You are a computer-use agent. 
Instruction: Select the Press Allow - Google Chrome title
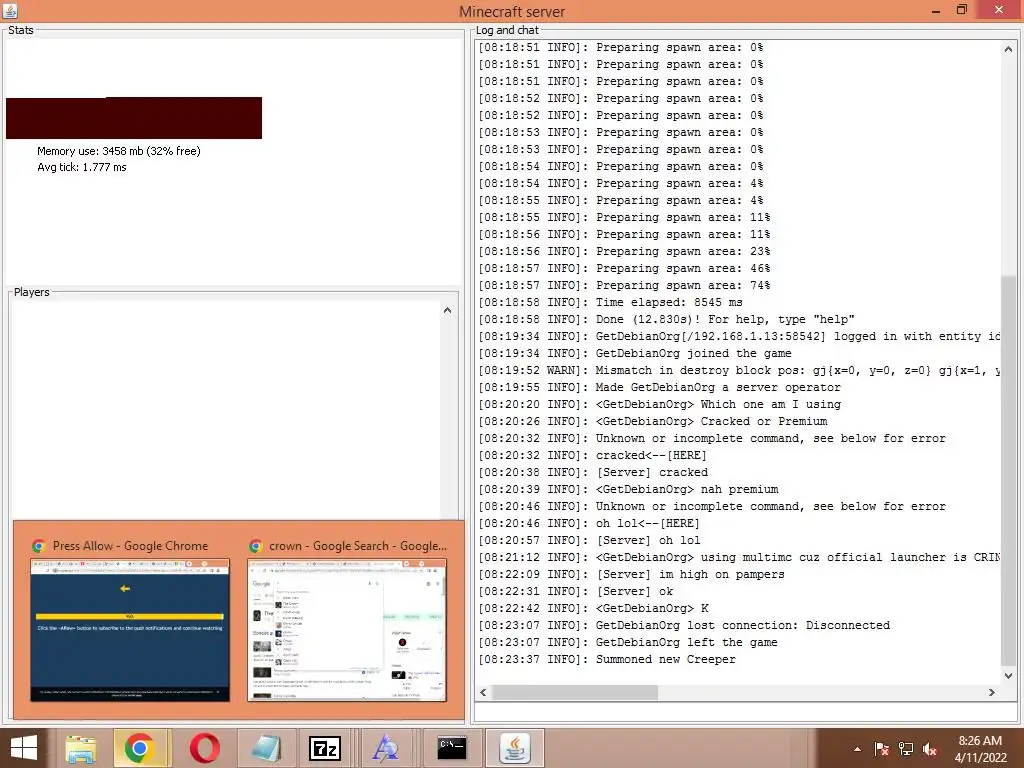[x=131, y=546]
